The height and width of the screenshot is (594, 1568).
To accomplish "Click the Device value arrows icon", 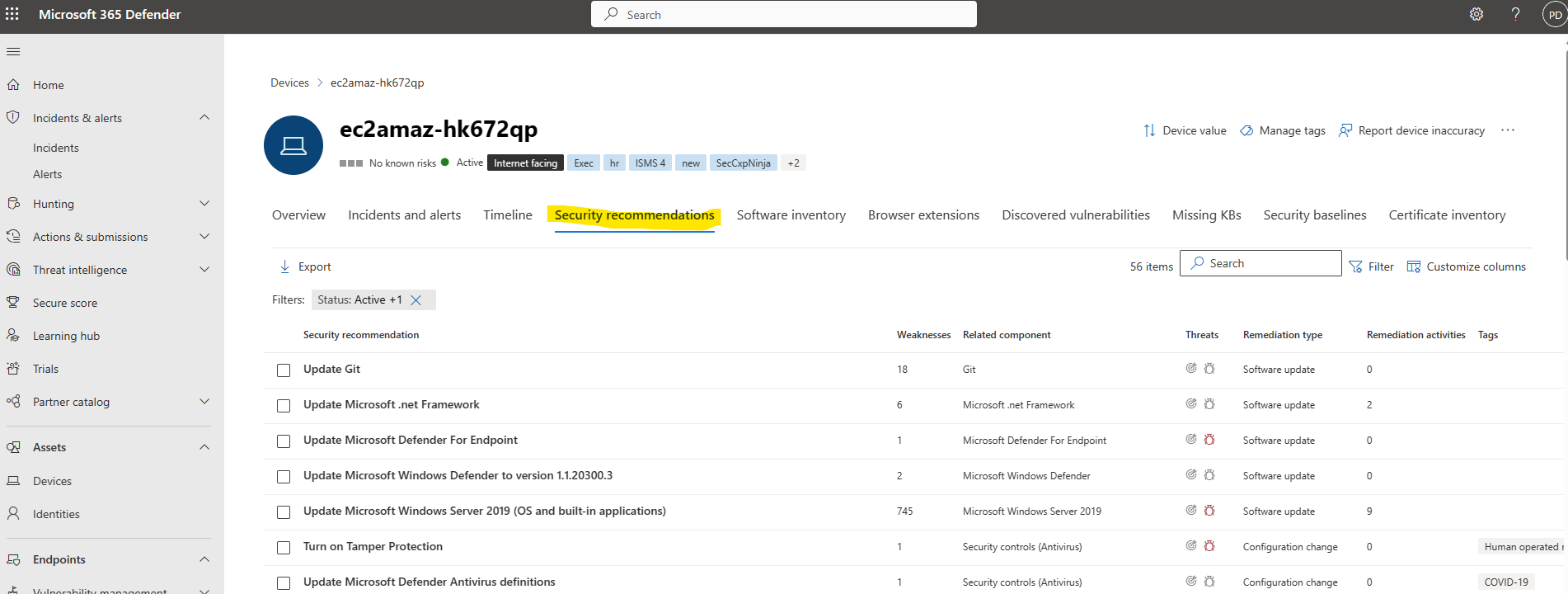I will pos(1149,130).
